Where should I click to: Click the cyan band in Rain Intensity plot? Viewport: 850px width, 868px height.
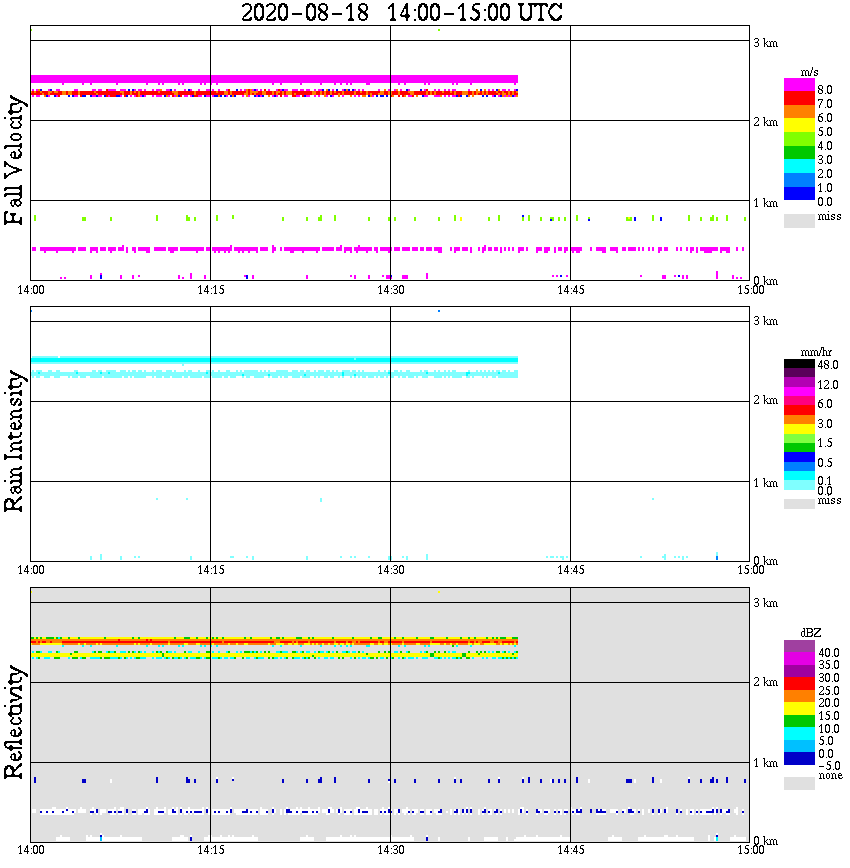(274, 360)
